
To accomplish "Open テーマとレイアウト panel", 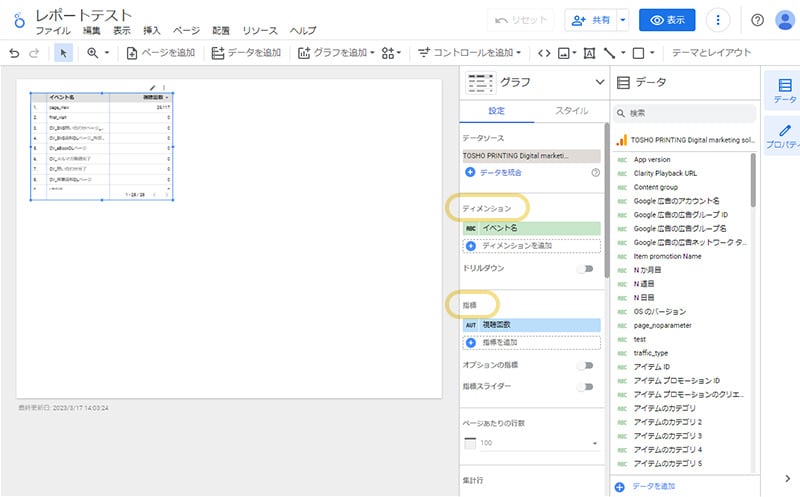I will point(711,53).
